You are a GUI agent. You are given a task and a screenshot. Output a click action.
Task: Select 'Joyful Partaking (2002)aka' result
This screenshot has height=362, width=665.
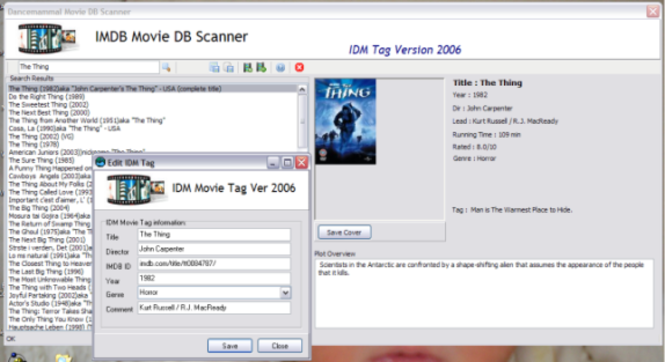pos(50,295)
